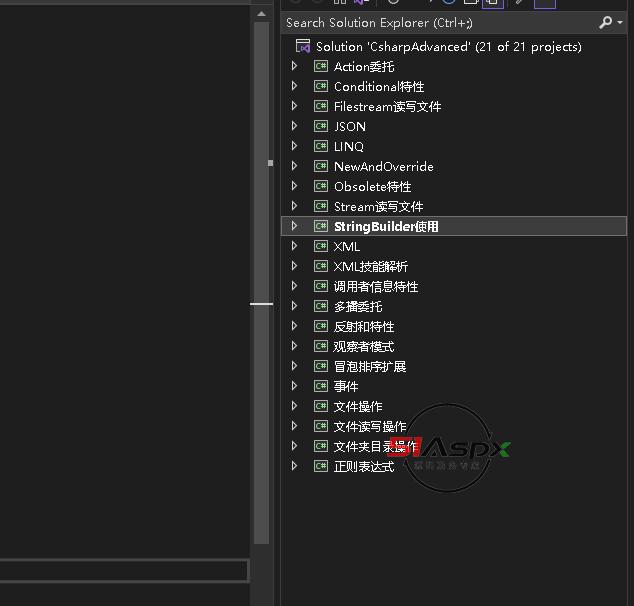The width and height of the screenshot is (634, 606).
Task: Click the C# project icon for 文件读写操作
Action: pos(321,426)
